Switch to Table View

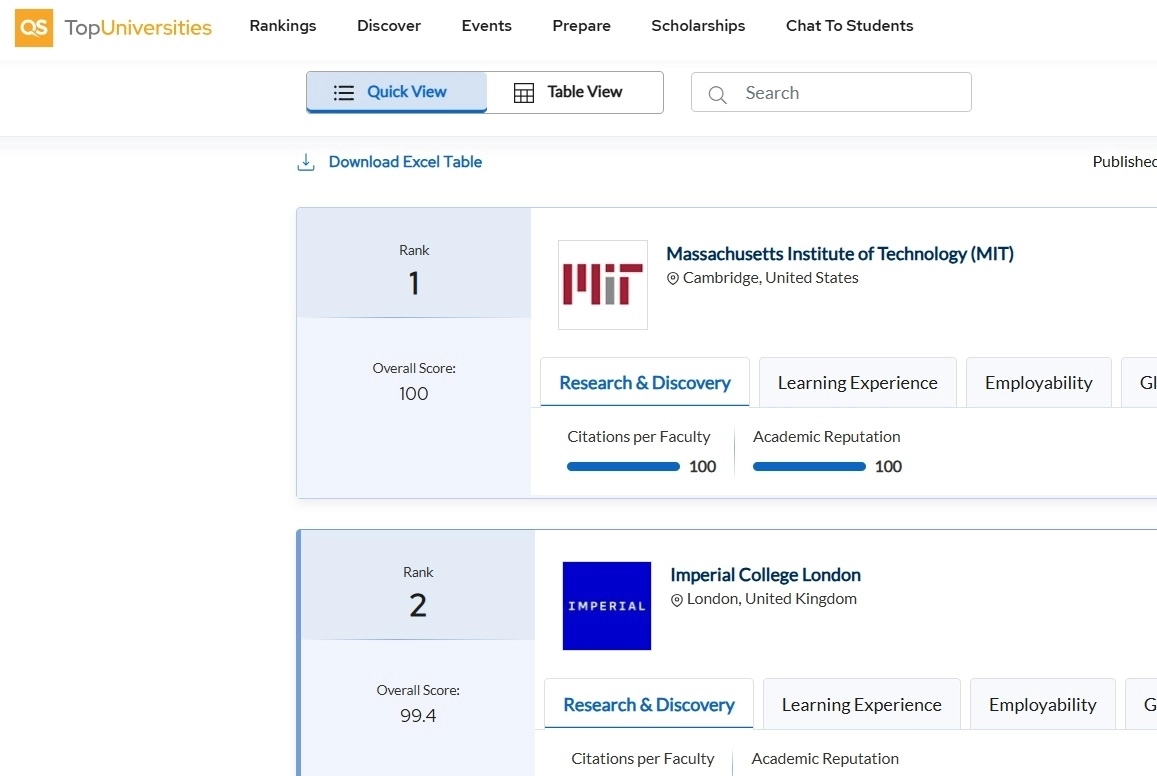(x=575, y=92)
